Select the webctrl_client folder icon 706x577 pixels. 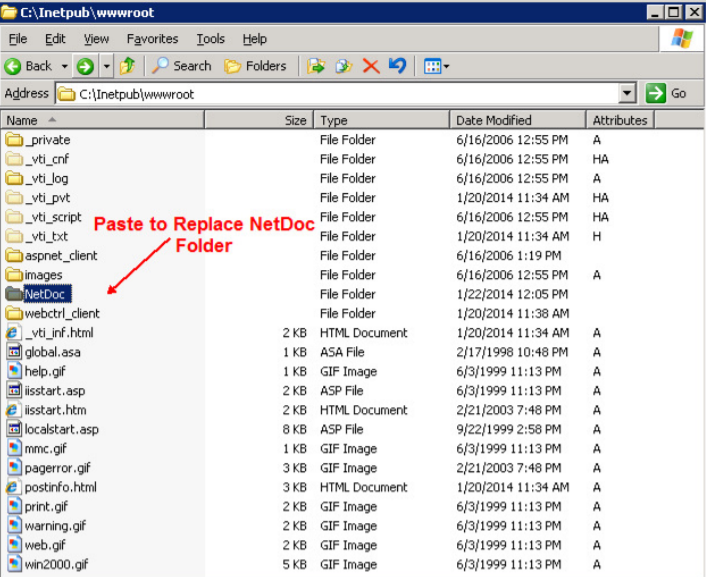14,313
